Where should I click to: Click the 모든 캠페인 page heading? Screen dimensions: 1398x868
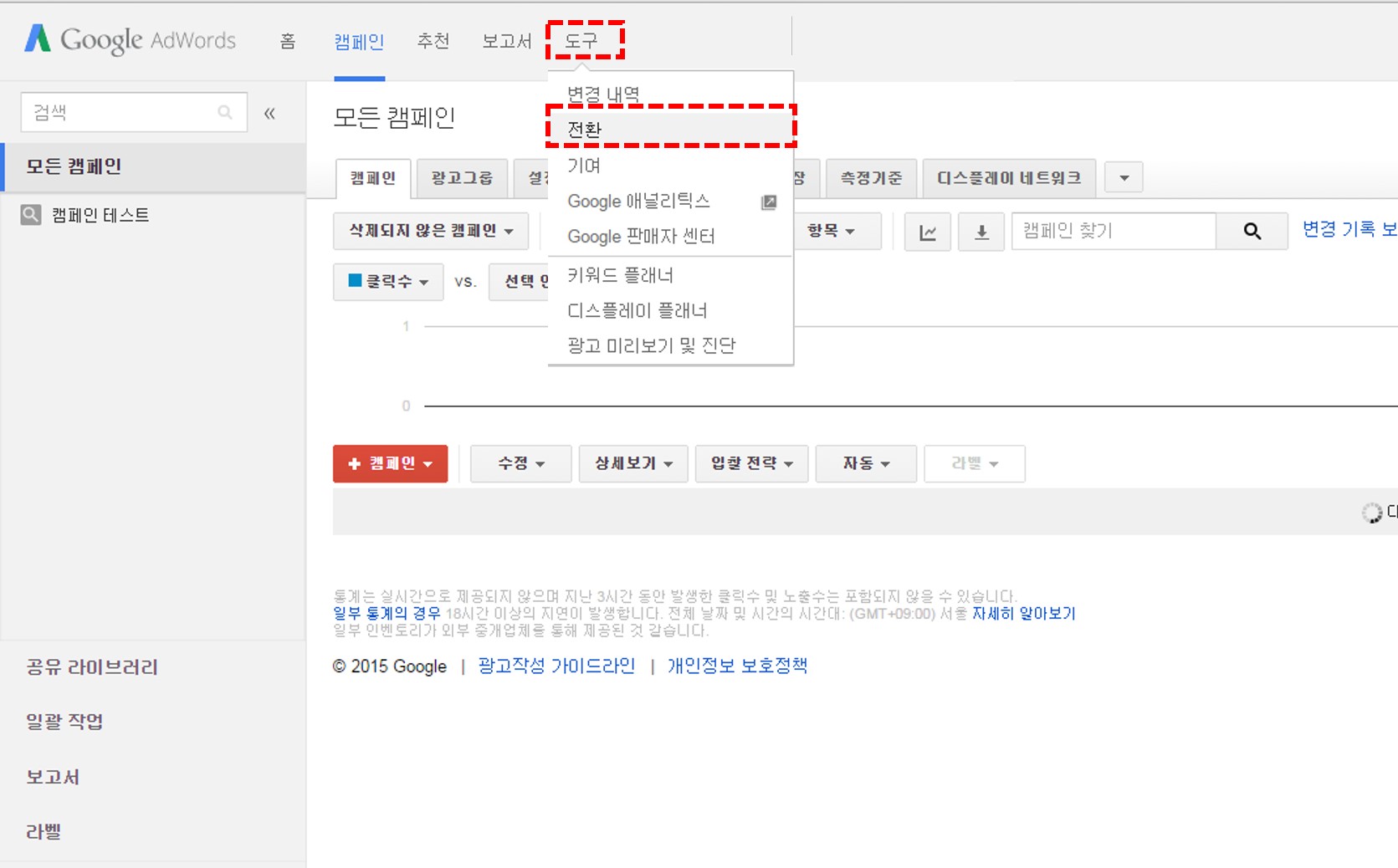394,118
